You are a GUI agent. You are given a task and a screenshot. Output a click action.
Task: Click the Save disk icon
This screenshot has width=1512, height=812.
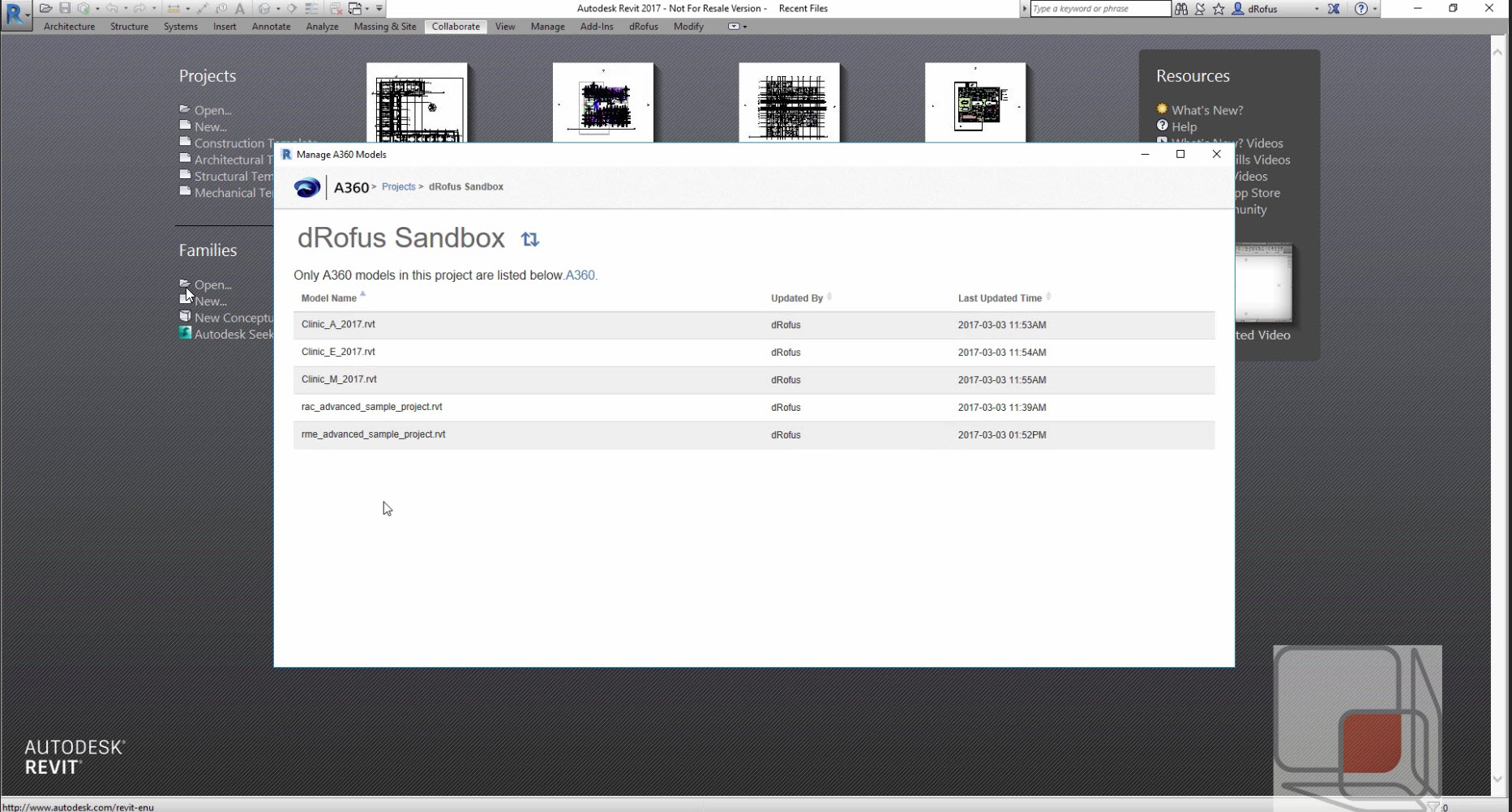[x=65, y=8]
